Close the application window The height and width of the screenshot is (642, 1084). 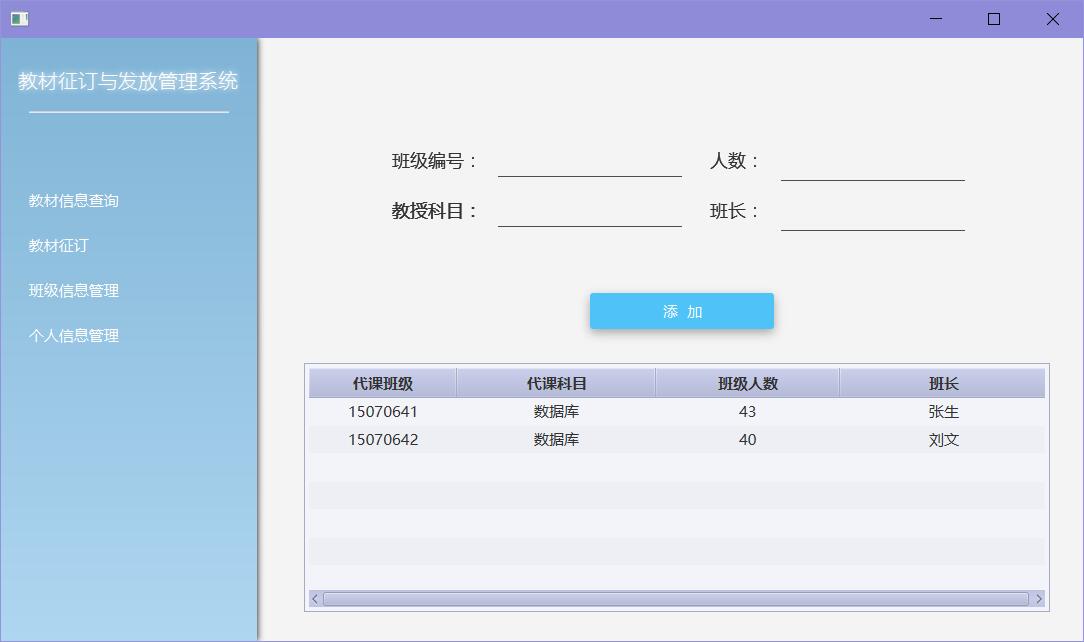[1053, 19]
